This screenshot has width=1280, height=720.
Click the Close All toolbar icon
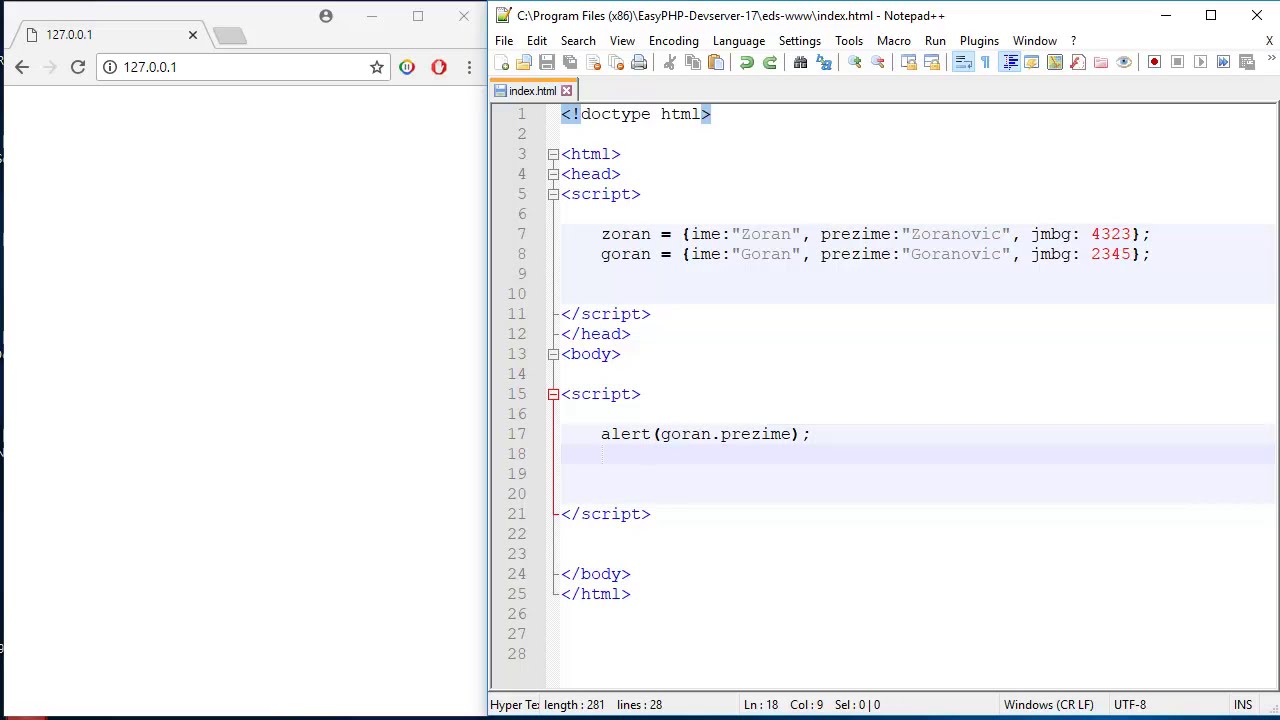click(x=616, y=62)
